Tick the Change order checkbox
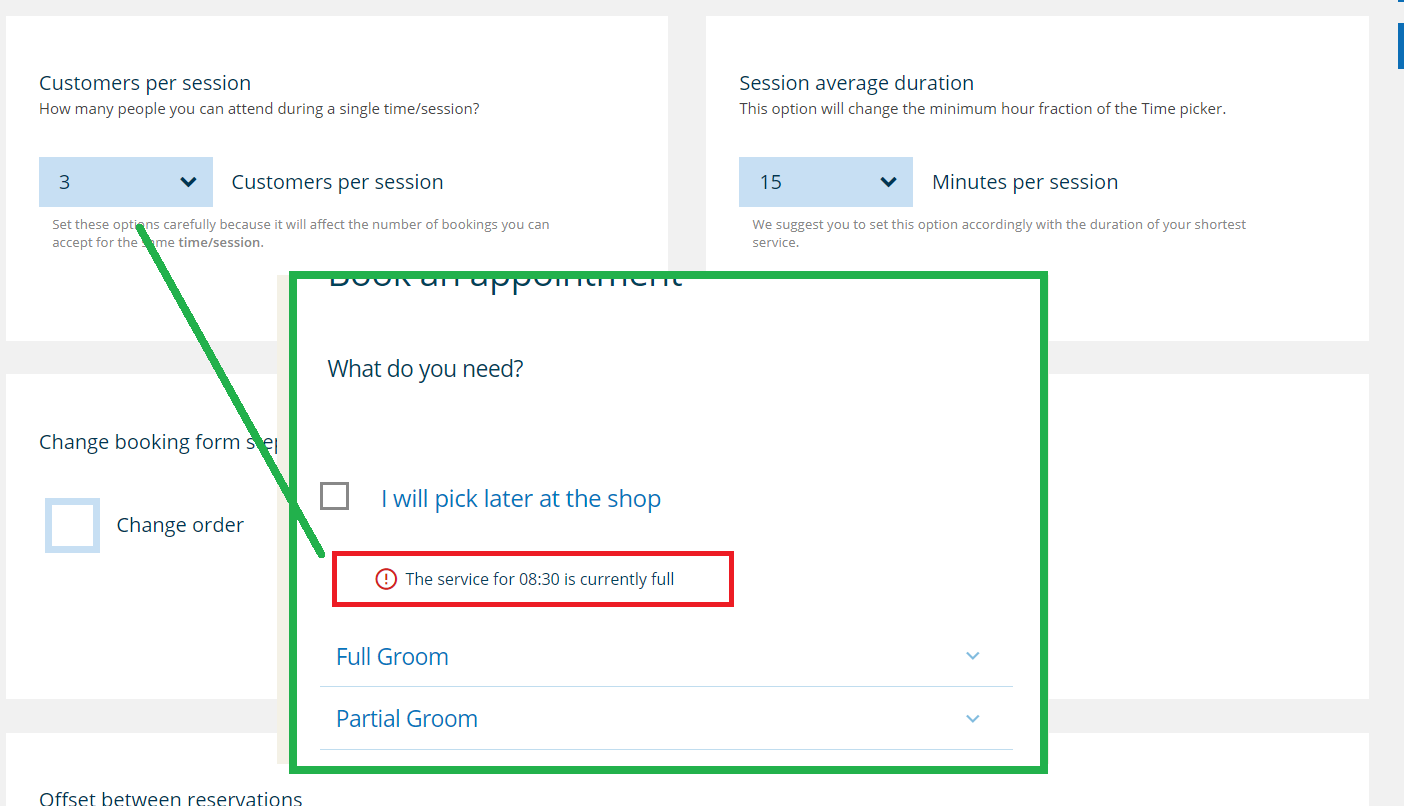 [72, 525]
